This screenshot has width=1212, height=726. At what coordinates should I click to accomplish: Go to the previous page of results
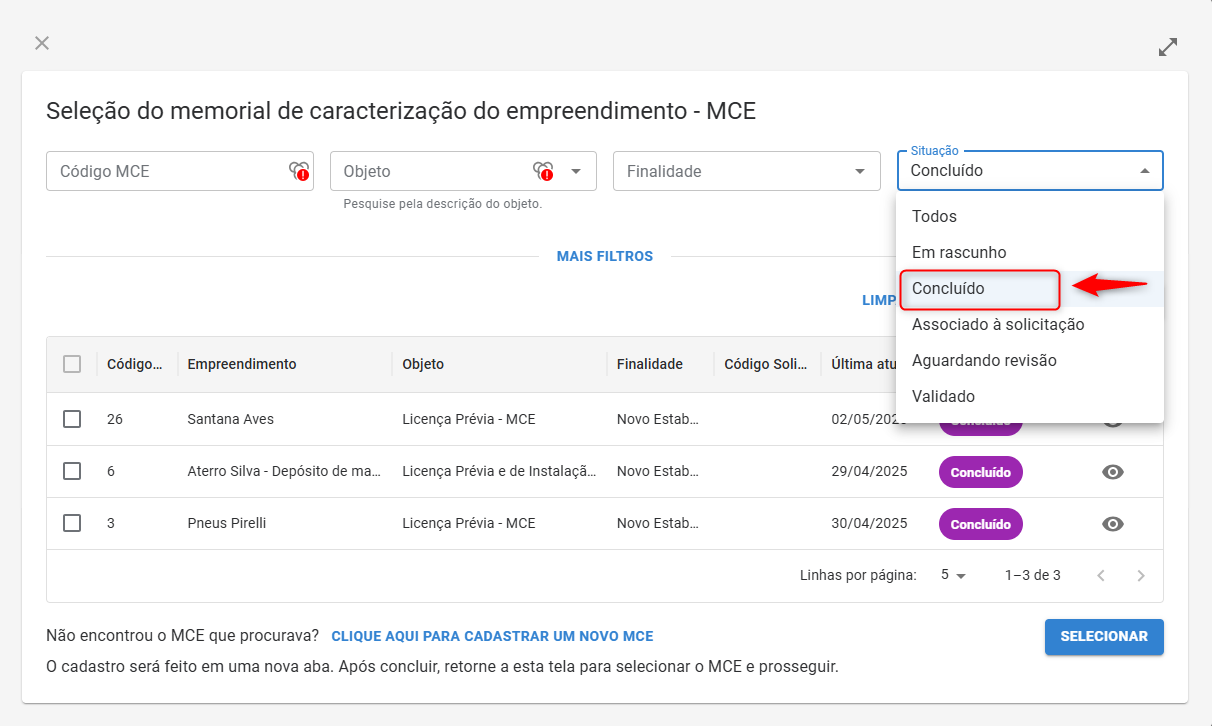coord(1101,576)
